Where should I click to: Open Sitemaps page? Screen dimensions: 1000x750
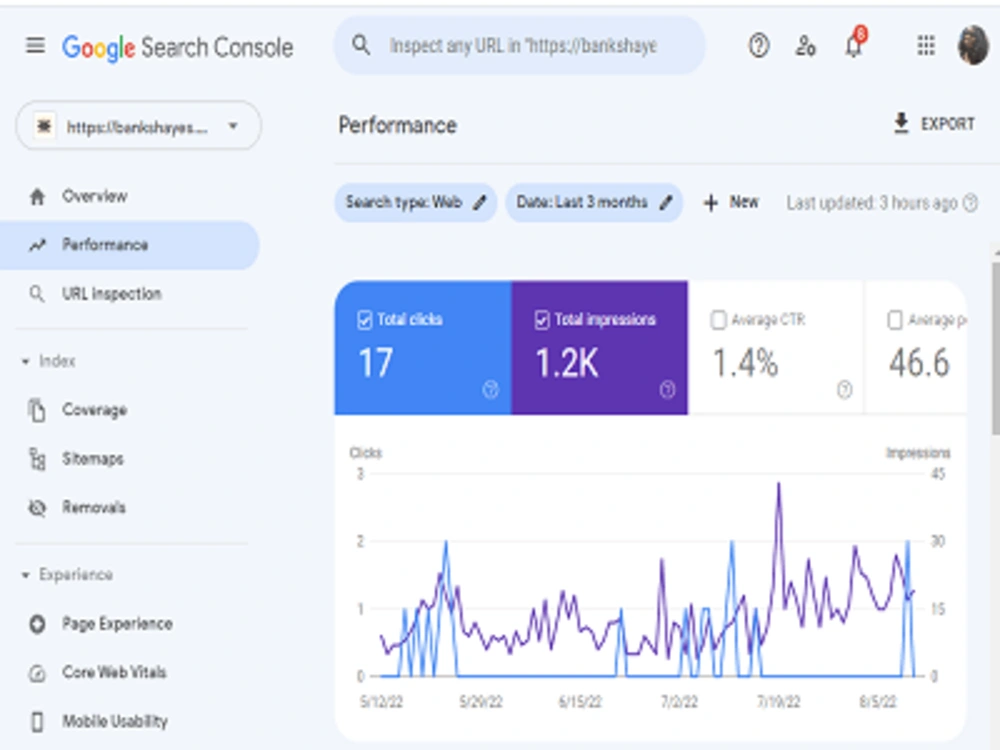click(92, 459)
